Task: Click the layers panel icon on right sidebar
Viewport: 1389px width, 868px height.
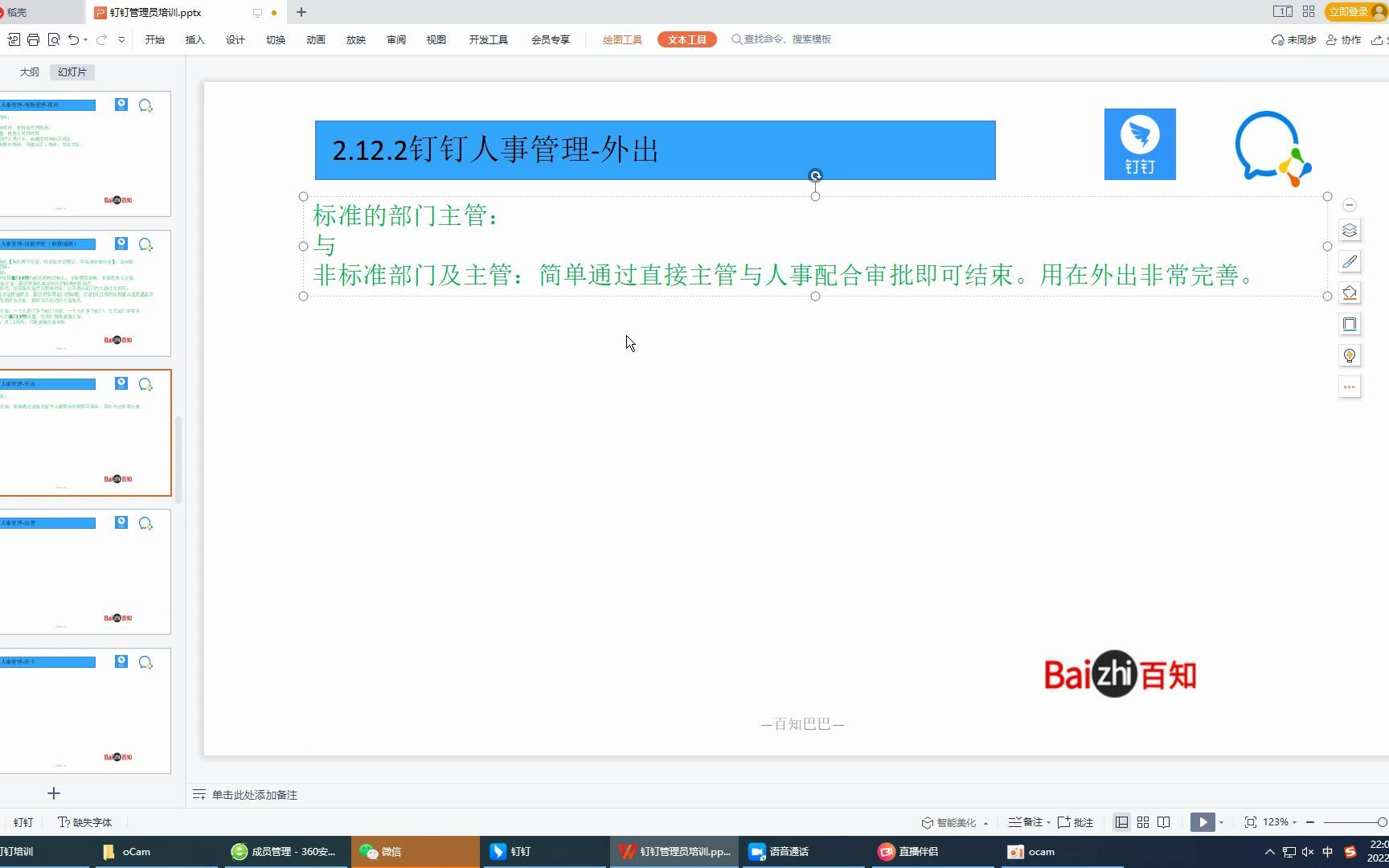Action: [1350, 230]
